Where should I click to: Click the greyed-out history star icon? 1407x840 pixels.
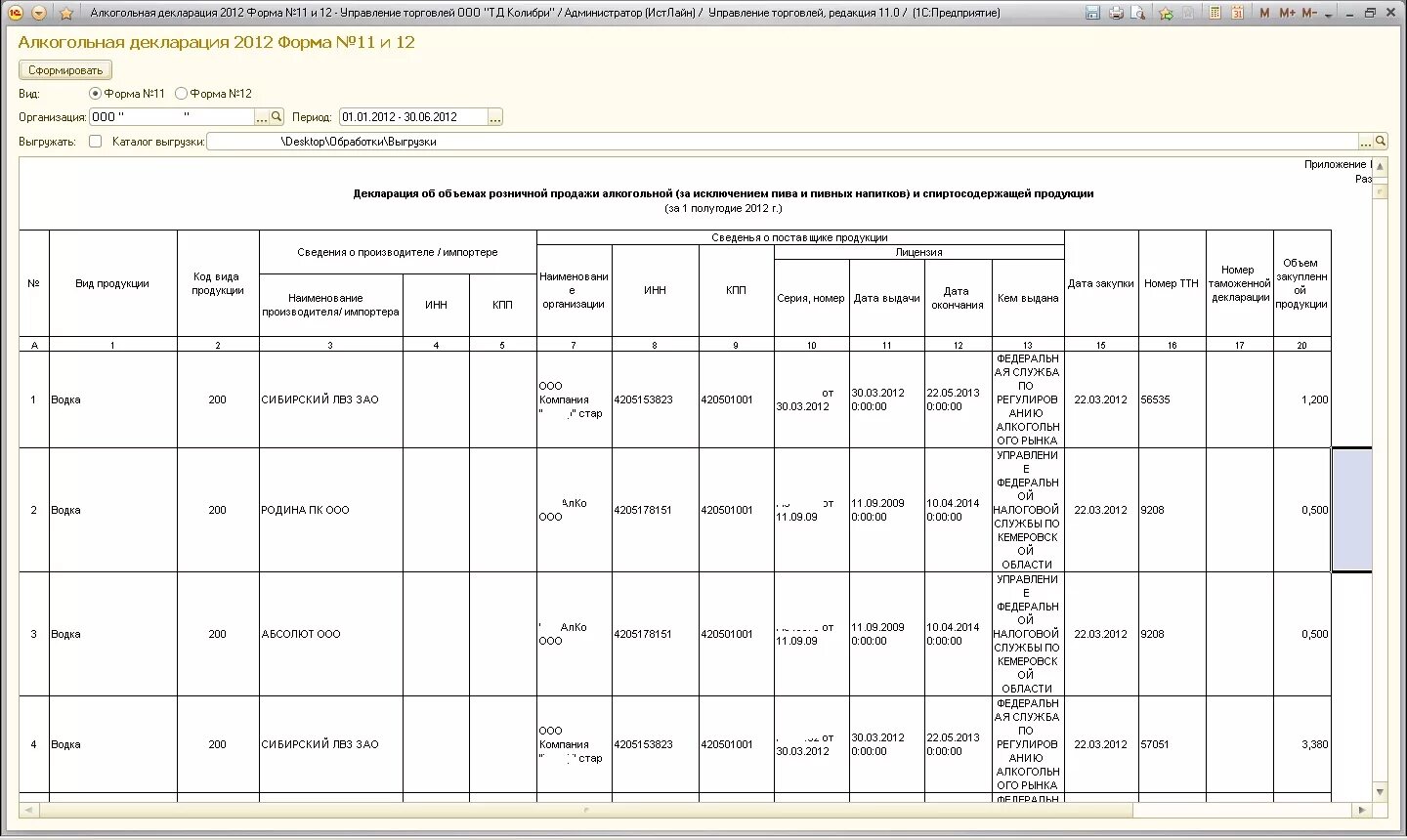click(1188, 13)
